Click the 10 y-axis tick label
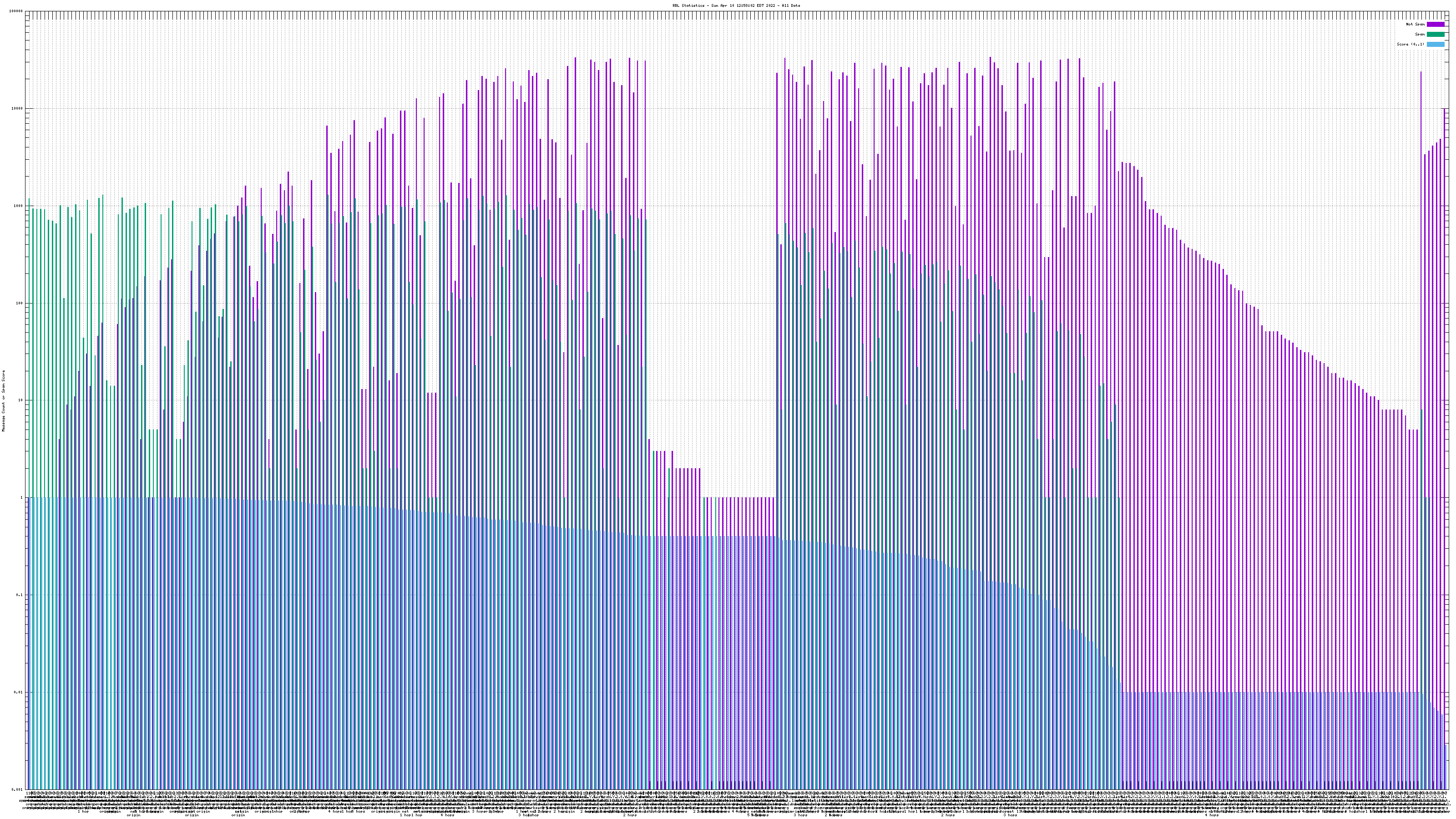The height and width of the screenshot is (819, 1456). pyautogui.click(x=21, y=400)
